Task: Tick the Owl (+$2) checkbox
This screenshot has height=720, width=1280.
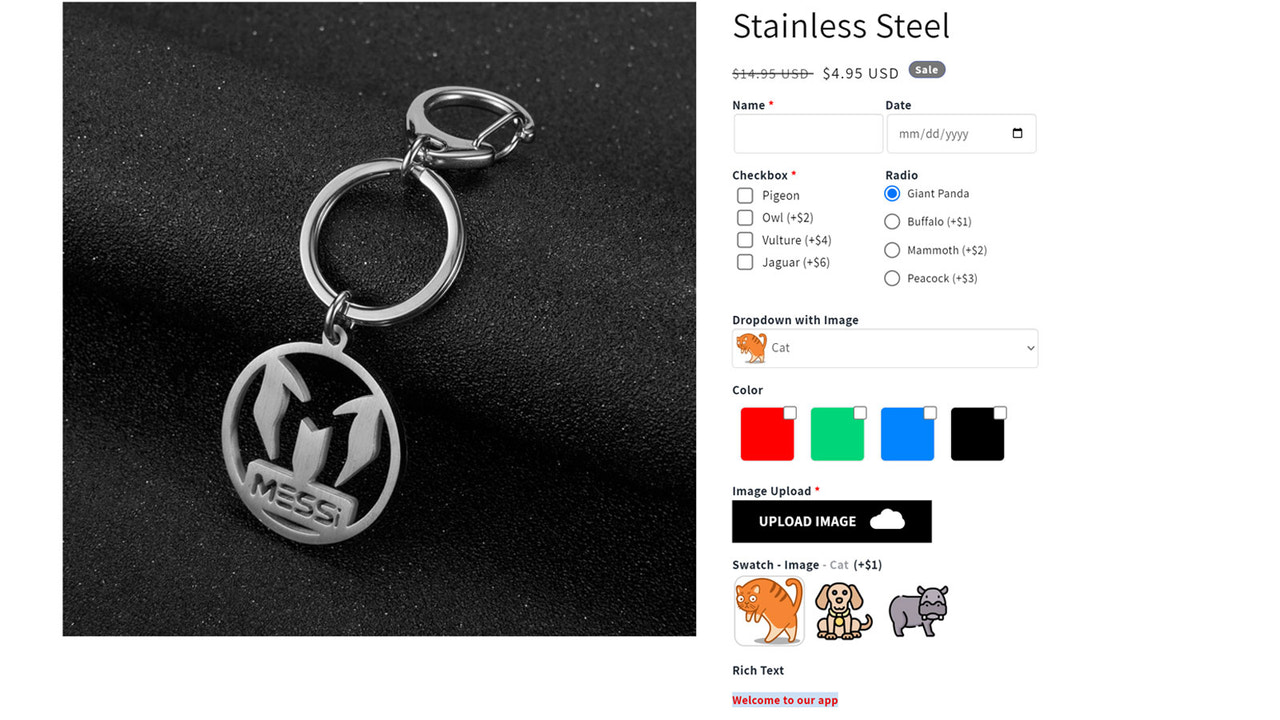Action: tap(745, 218)
